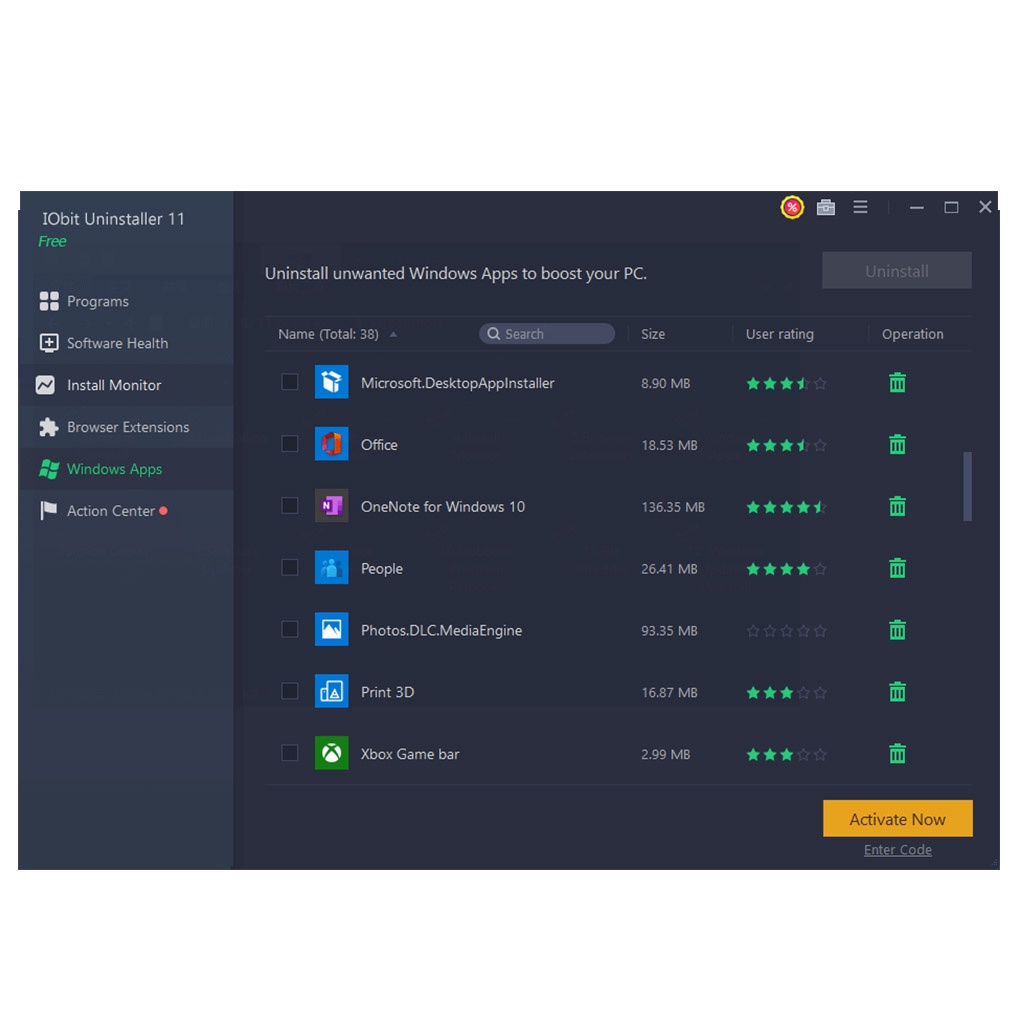Select the People app checkbox

click(x=290, y=568)
